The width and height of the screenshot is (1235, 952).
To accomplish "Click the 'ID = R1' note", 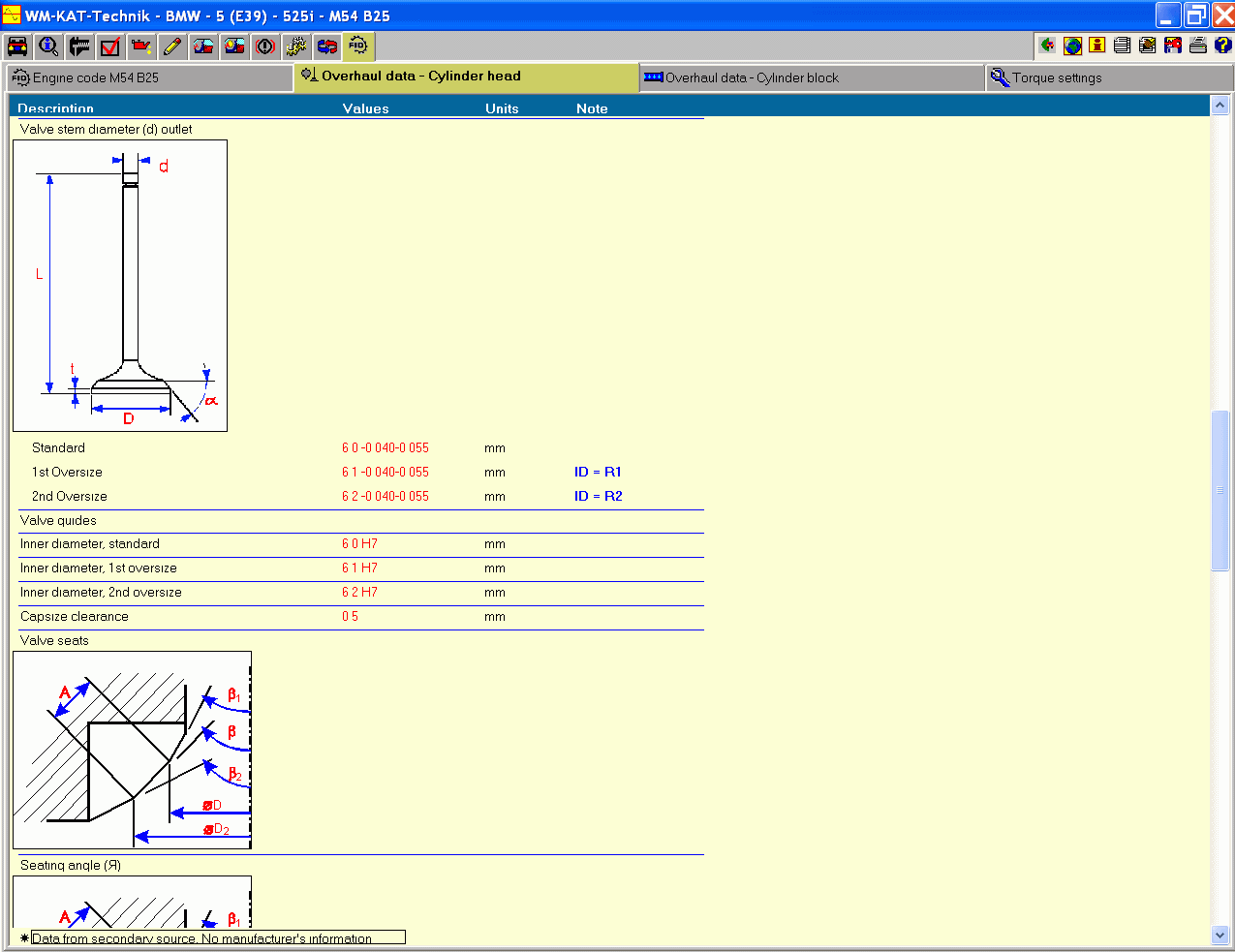I will coord(598,472).
